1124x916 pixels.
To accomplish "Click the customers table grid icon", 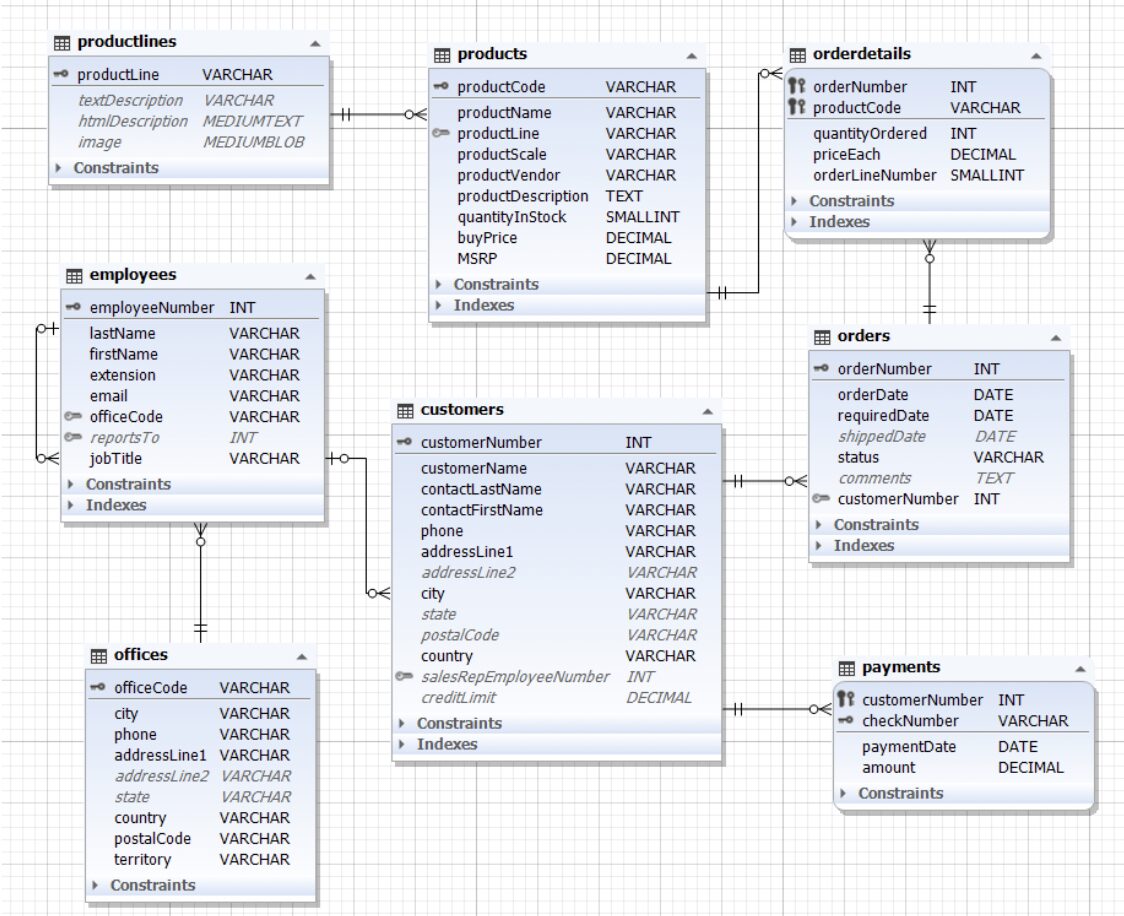I will coord(405,410).
